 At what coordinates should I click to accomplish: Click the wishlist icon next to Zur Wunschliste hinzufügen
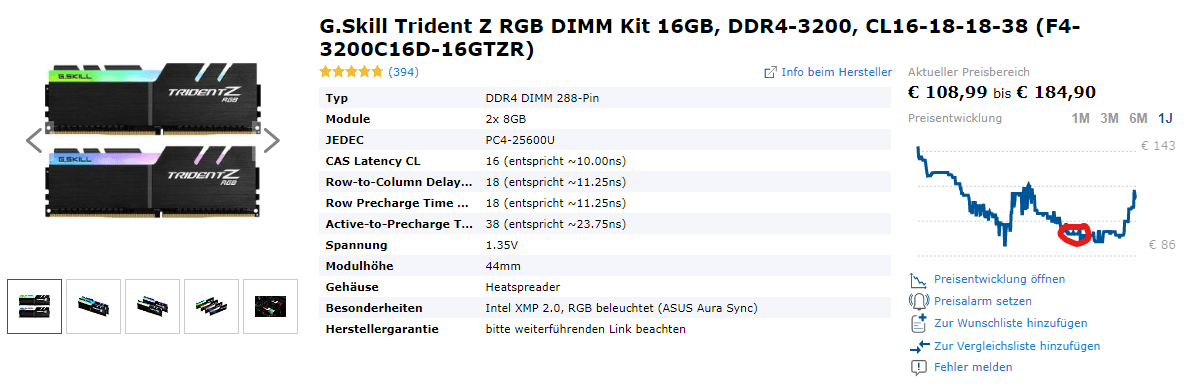tap(918, 323)
